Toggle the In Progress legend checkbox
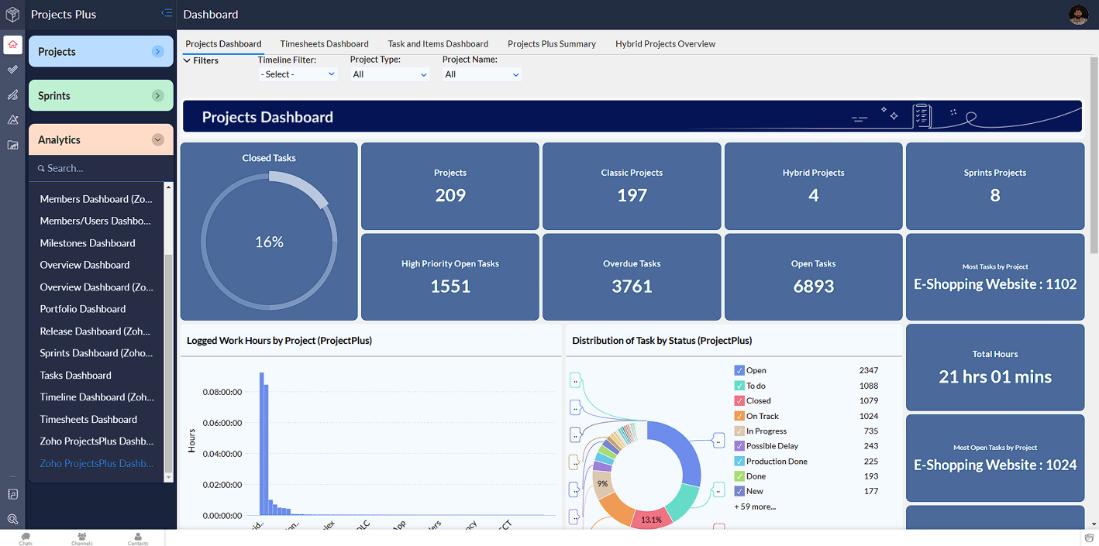The width and height of the screenshot is (1099, 546). (x=739, y=431)
